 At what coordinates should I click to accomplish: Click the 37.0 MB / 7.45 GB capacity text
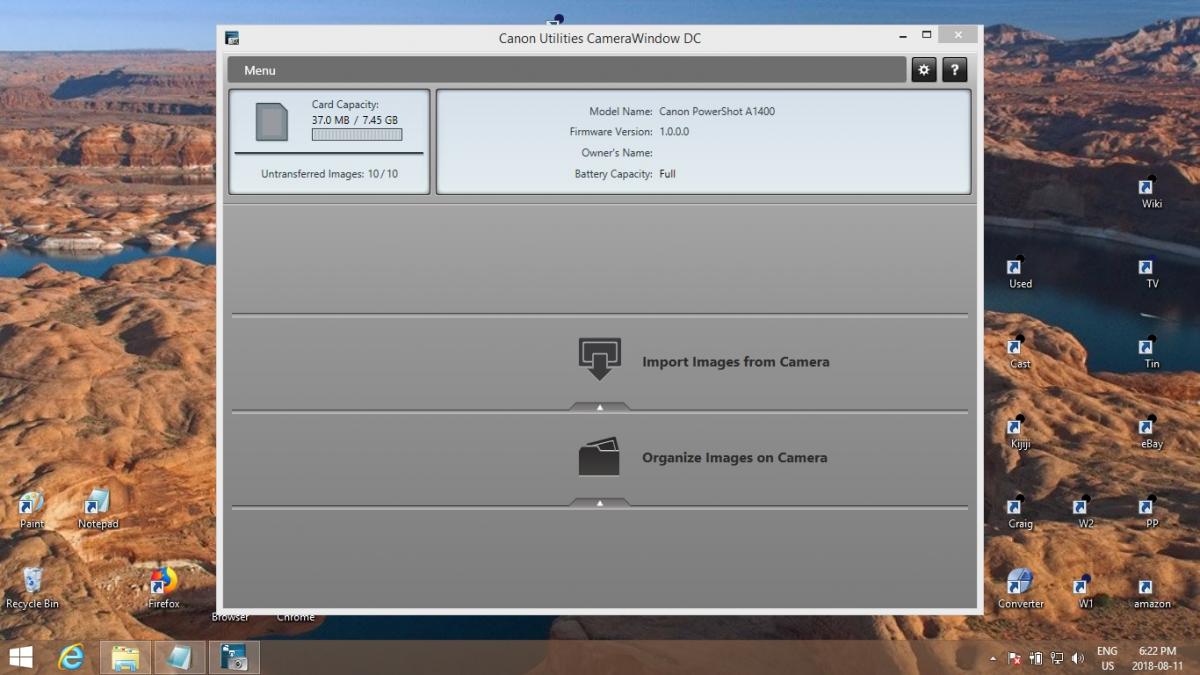[355, 120]
